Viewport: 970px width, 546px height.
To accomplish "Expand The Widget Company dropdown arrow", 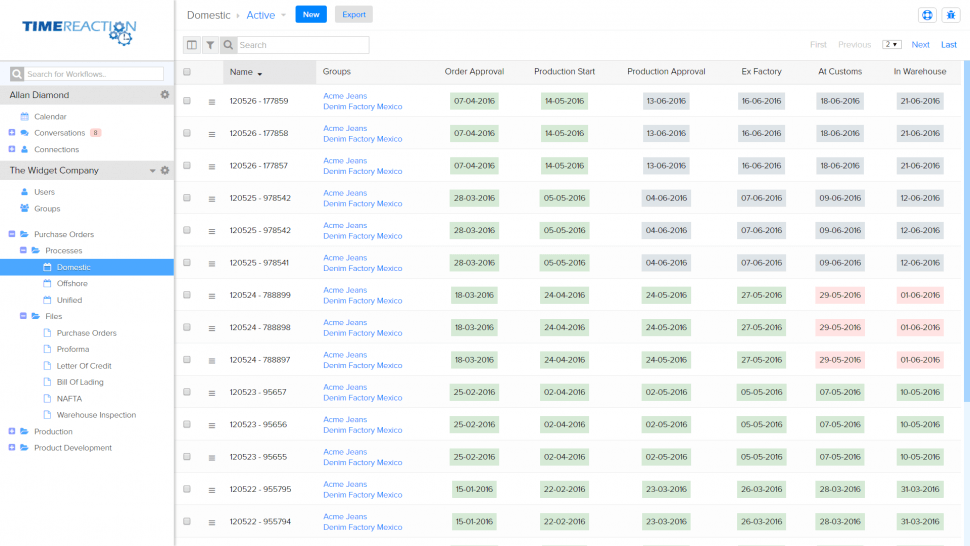I will coord(152,171).
